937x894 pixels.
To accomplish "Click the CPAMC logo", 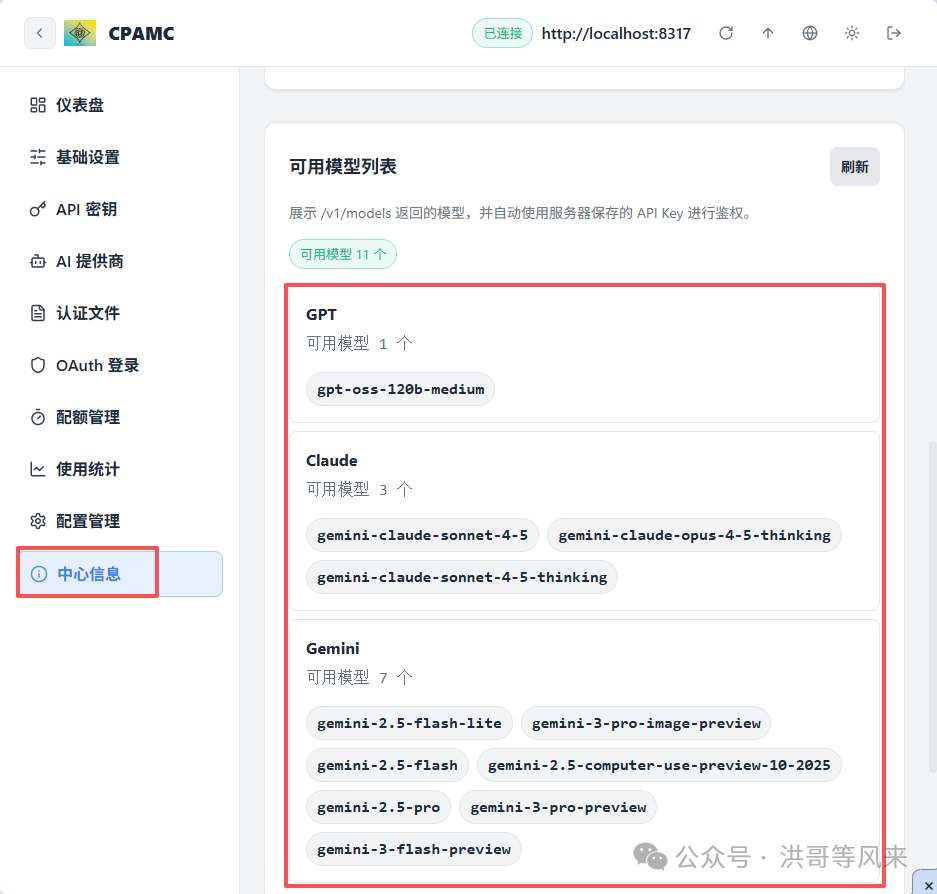I will (x=79, y=32).
